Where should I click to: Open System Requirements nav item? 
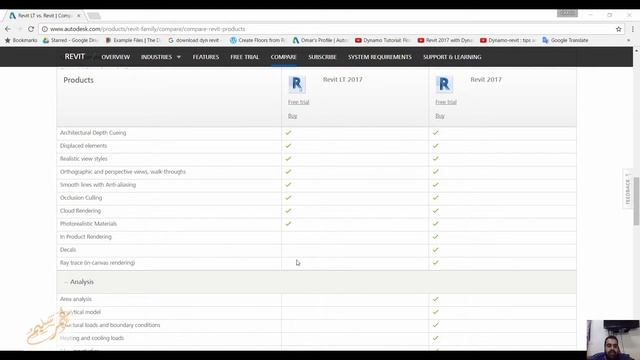click(380, 57)
